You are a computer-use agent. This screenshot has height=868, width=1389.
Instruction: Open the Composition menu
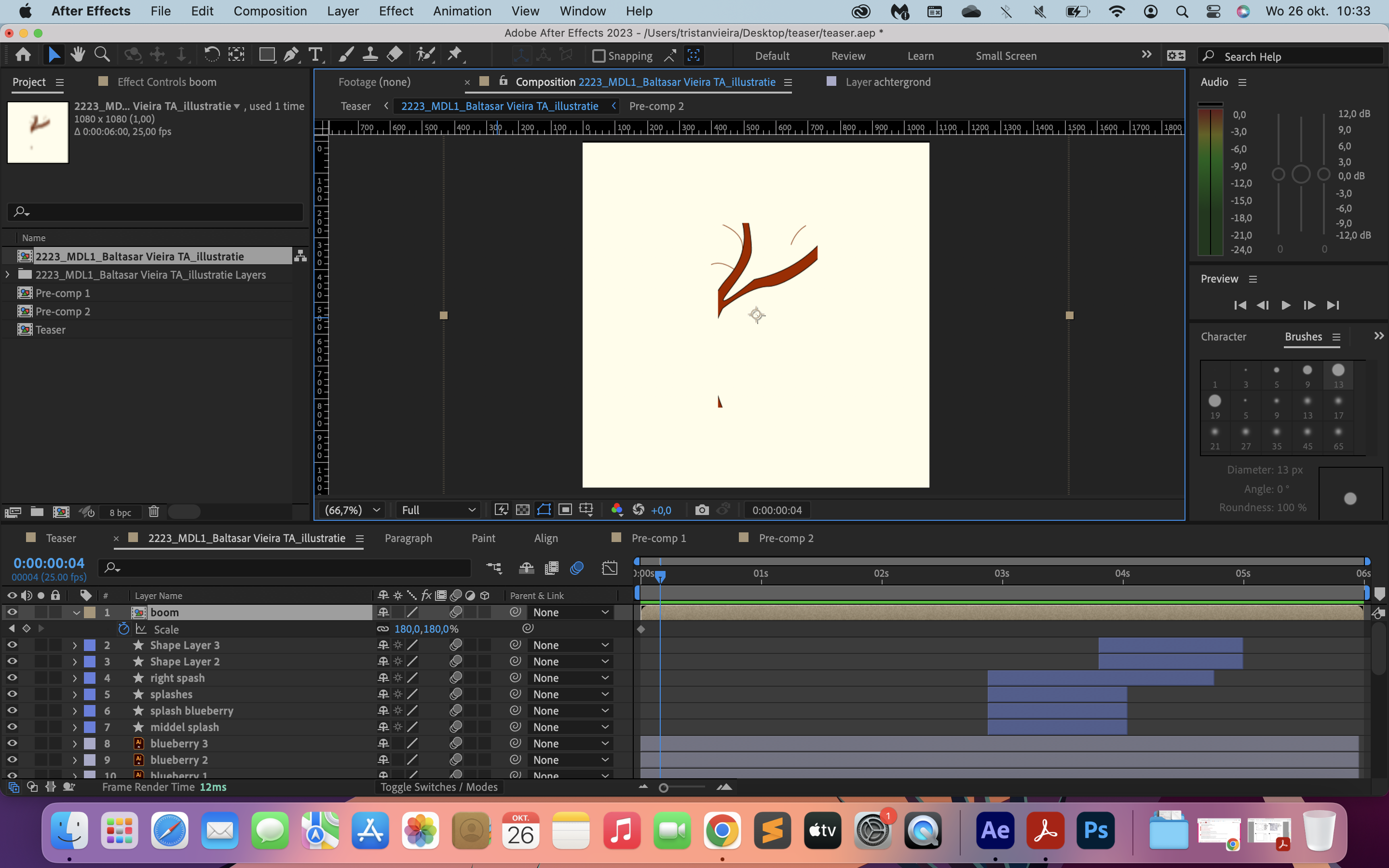pyautogui.click(x=271, y=11)
